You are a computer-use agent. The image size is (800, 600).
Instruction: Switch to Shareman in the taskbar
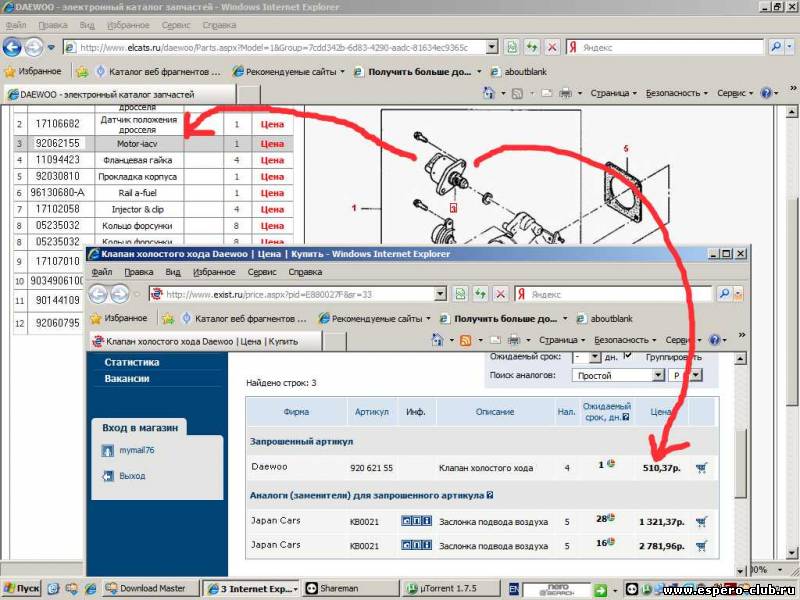coord(351,589)
